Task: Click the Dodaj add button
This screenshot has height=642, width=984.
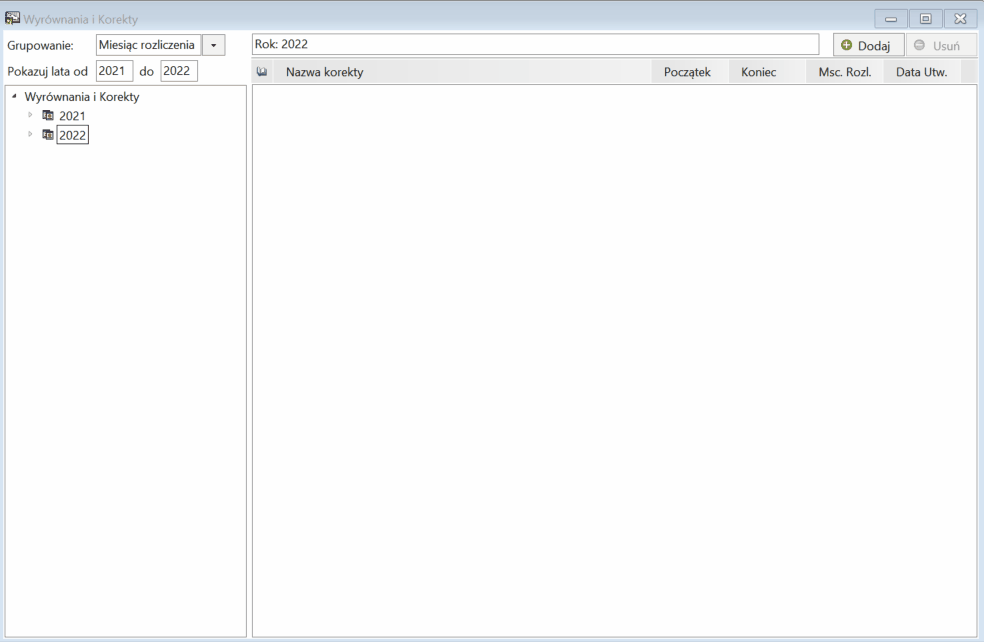Action: click(x=869, y=45)
